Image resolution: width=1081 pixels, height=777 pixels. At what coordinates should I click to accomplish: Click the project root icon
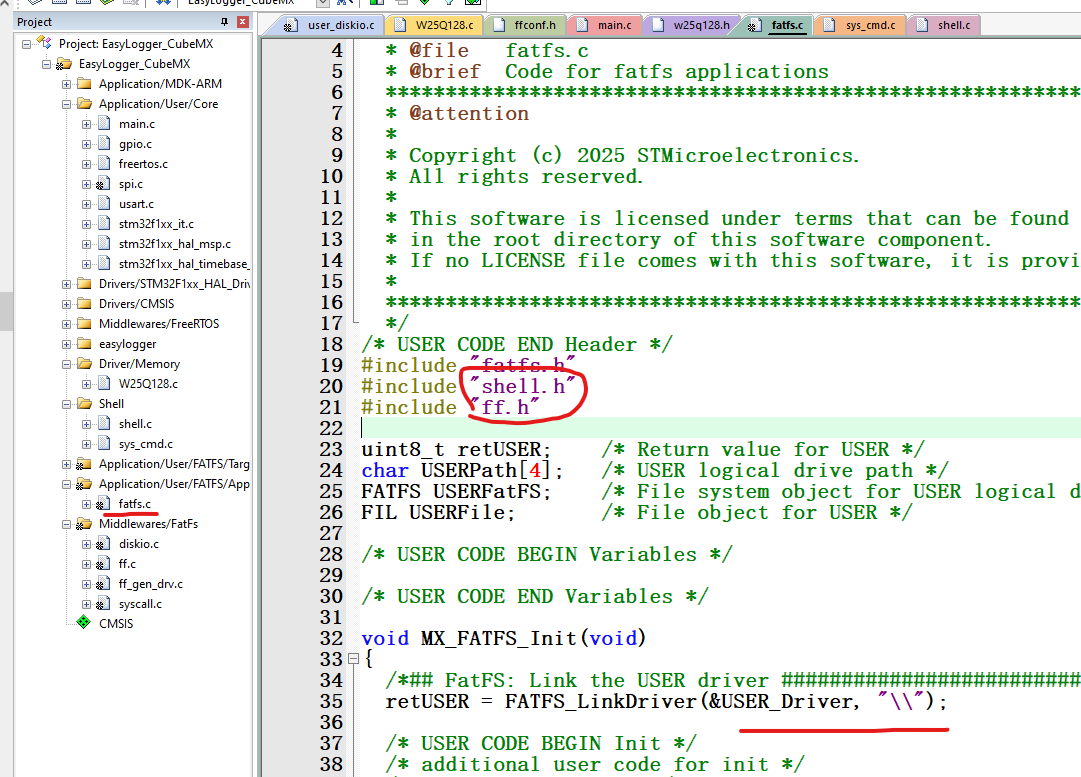coord(44,43)
